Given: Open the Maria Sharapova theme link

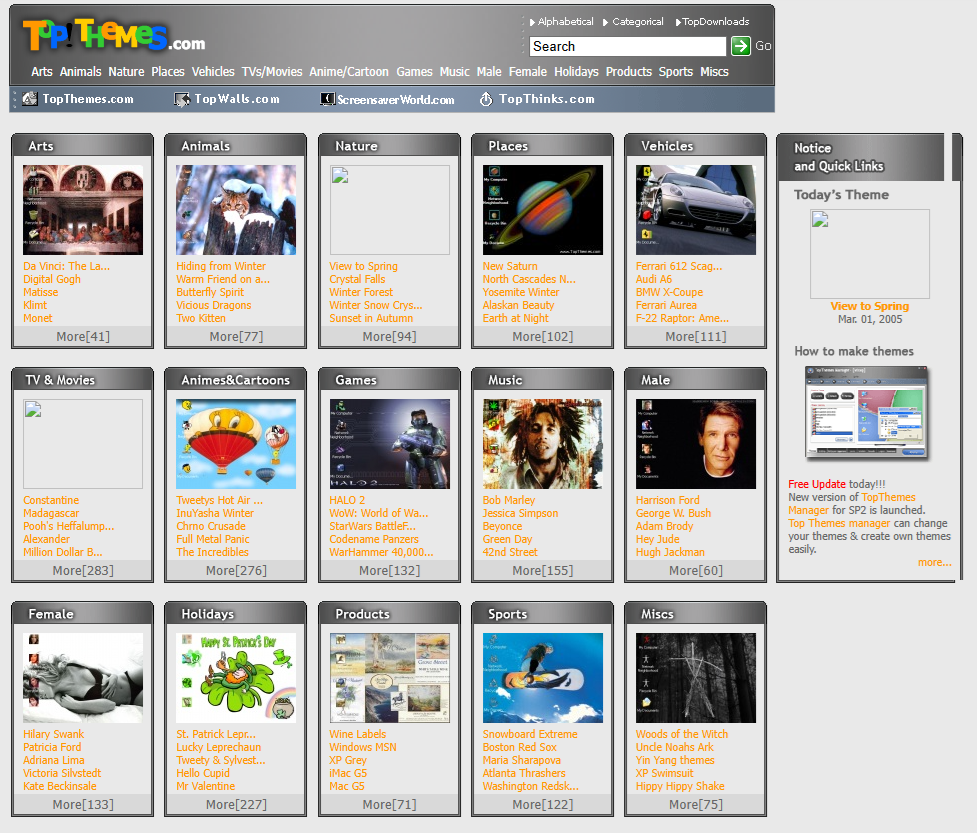Looking at the screenshot, I should (x=522, y=761).
